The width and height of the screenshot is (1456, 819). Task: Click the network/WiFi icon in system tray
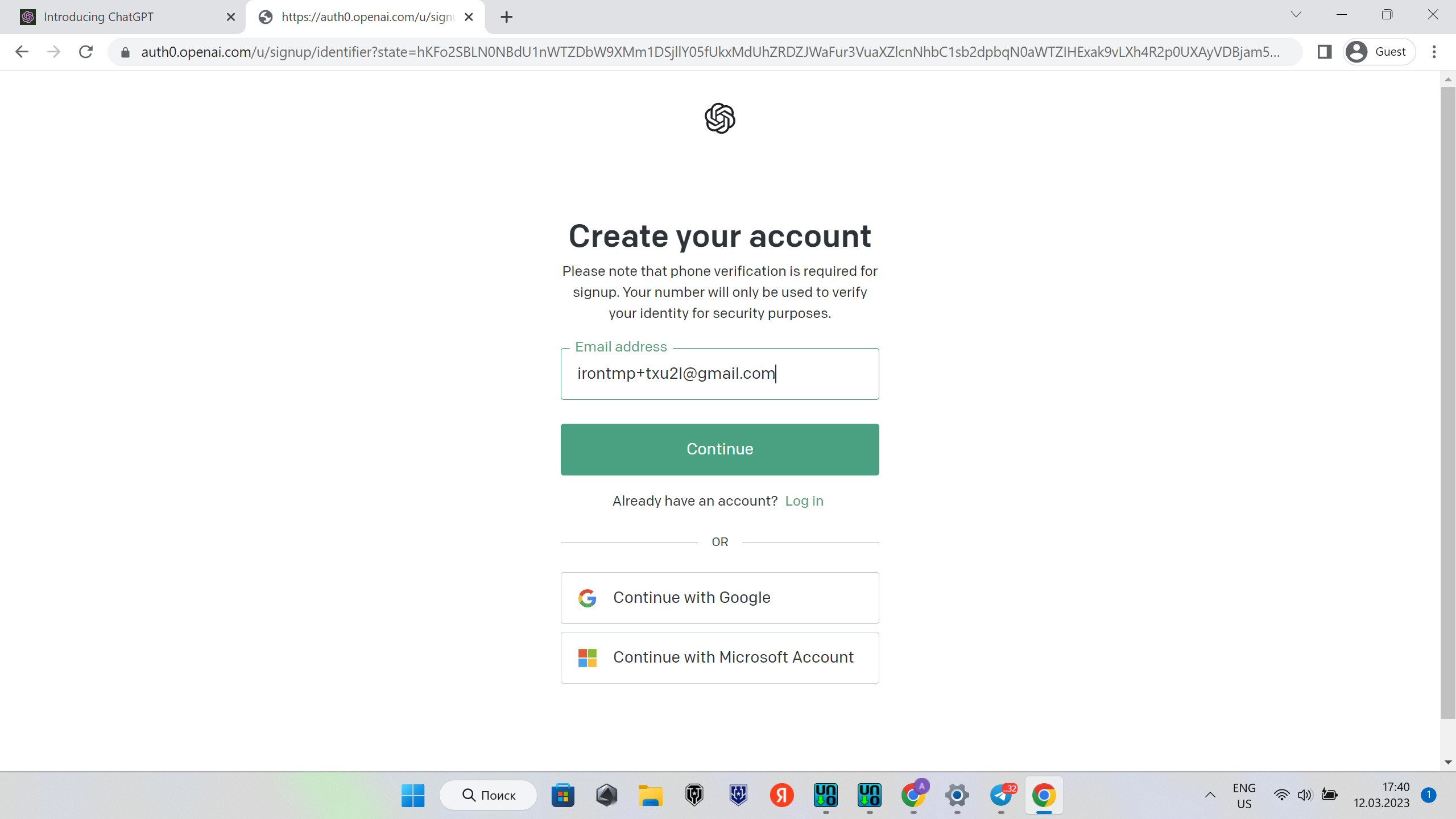1280,795
